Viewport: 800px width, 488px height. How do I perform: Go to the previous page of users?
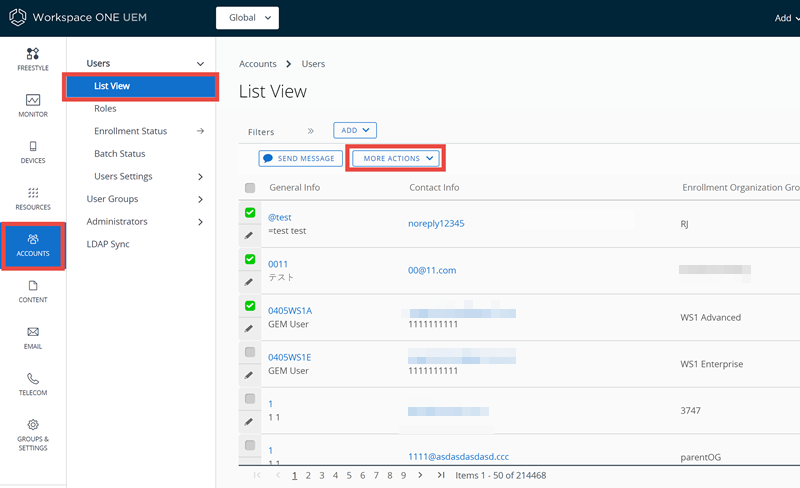point(278,475)
